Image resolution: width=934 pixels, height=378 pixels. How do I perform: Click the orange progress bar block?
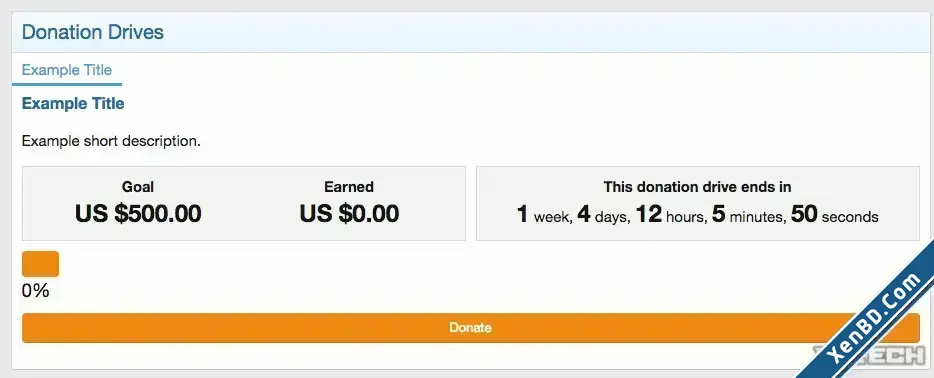(x=41, y=264)
